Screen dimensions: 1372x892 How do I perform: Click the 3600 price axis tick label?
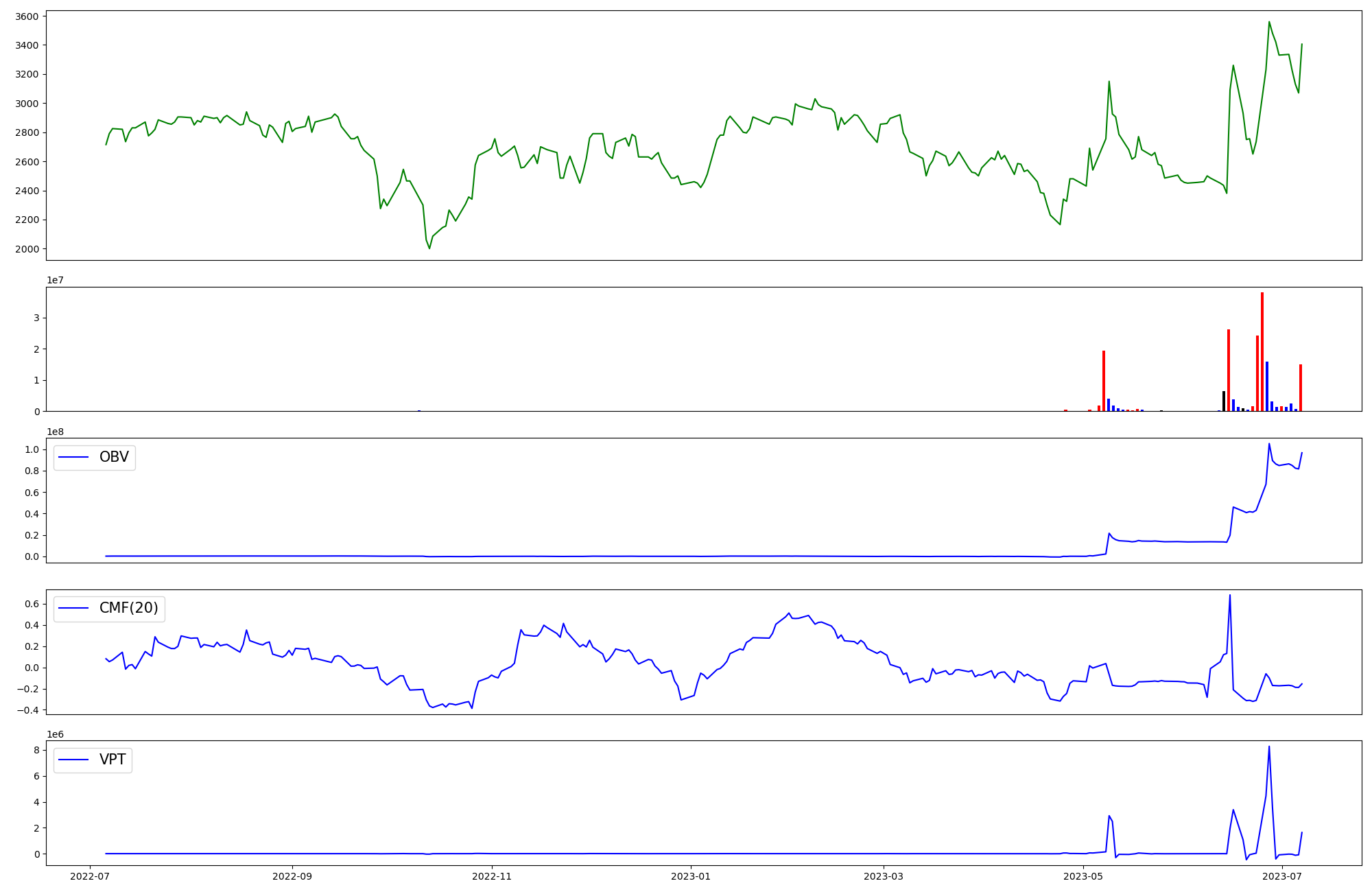click(27, 16)
